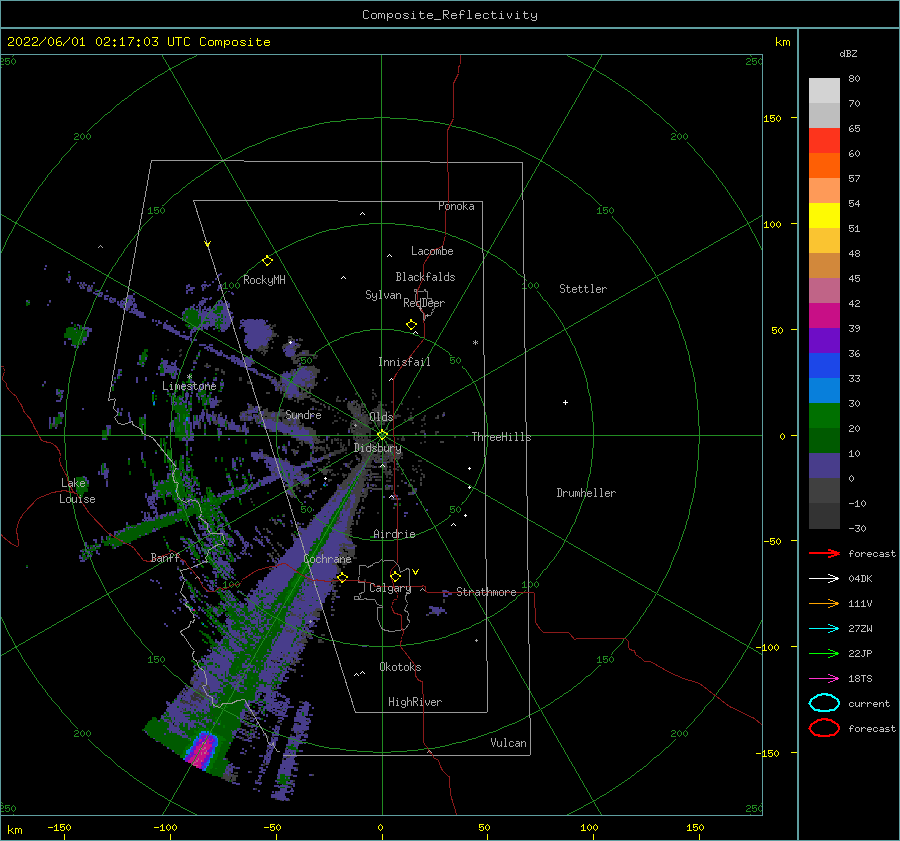Select the purple 36-39 dBZ color swatch
The width and height of the screenshot is (900, 841).
click(x=824, y=341)
